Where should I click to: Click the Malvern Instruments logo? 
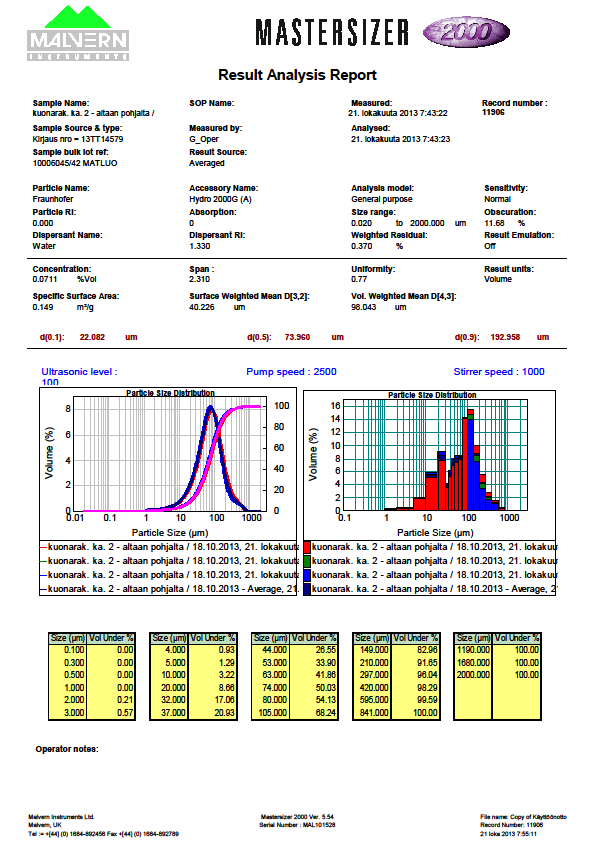click(x=78, y=33)
